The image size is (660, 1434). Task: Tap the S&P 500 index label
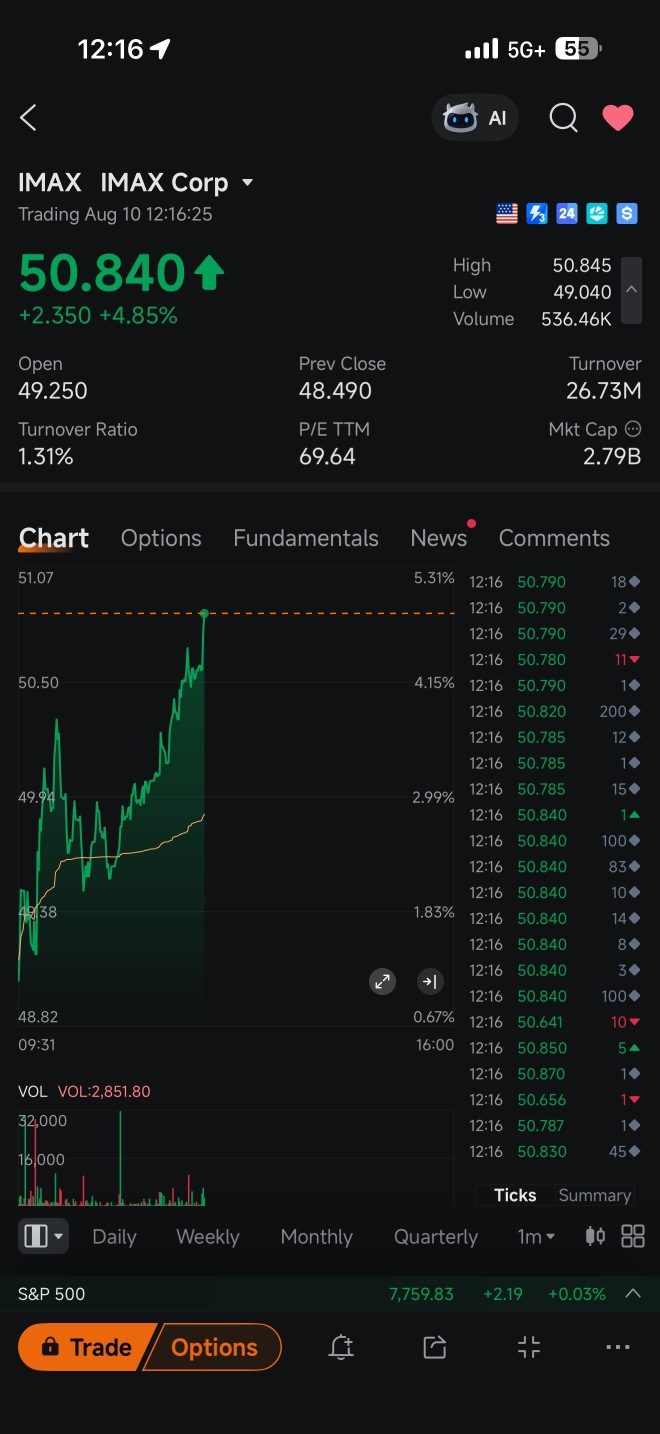(52, 1294)
